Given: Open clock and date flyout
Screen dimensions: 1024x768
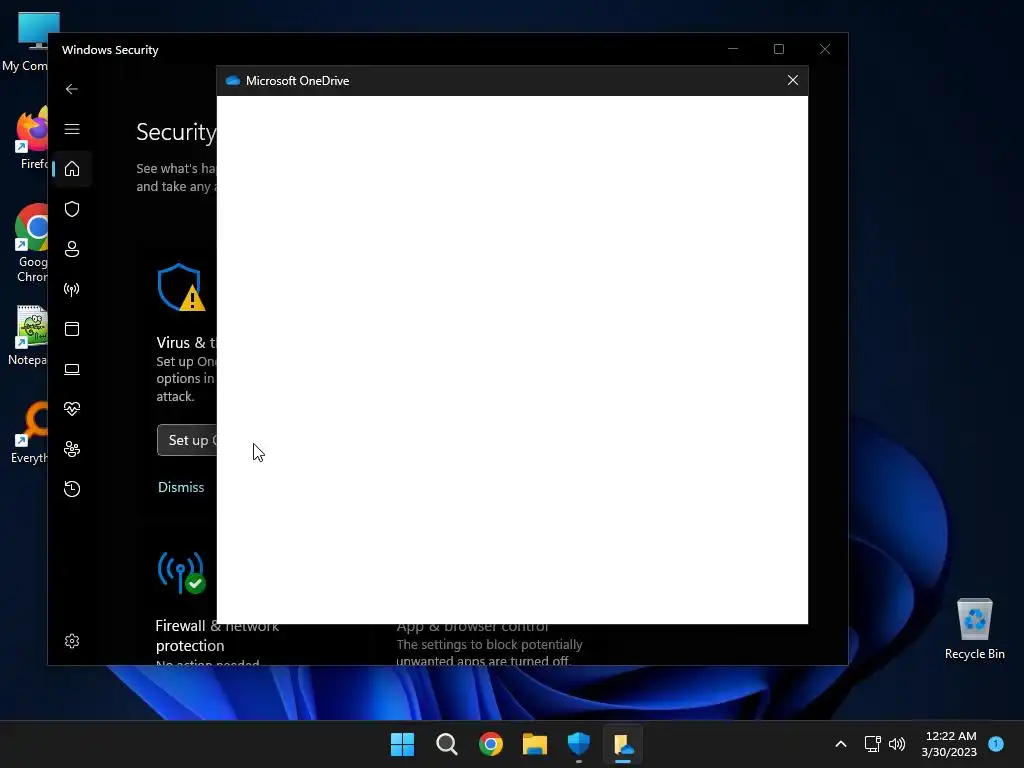Looking at the screenshot, I should 949,744.
